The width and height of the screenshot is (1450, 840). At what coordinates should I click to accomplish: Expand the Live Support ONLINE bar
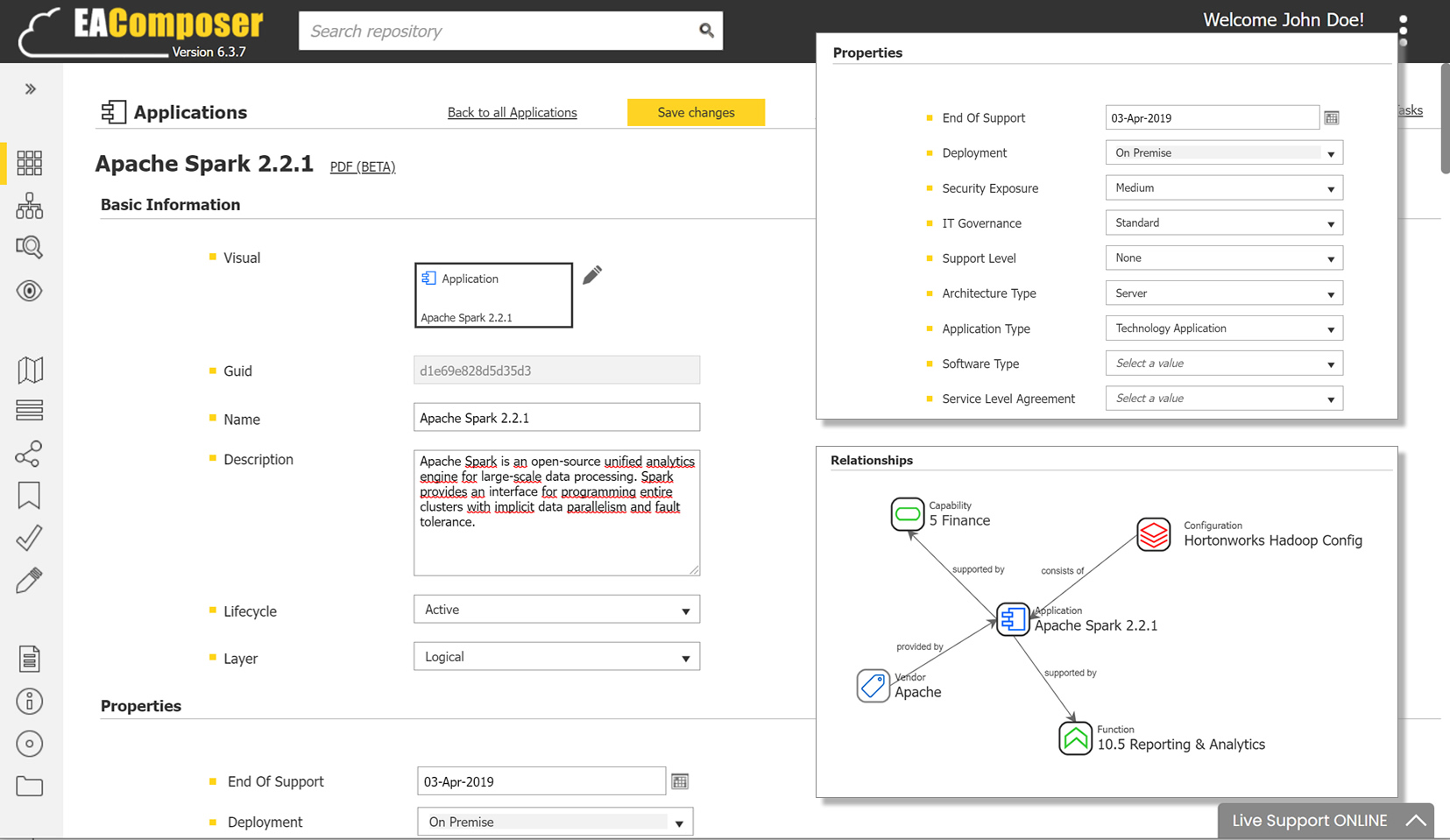[x=1326, y=821]
